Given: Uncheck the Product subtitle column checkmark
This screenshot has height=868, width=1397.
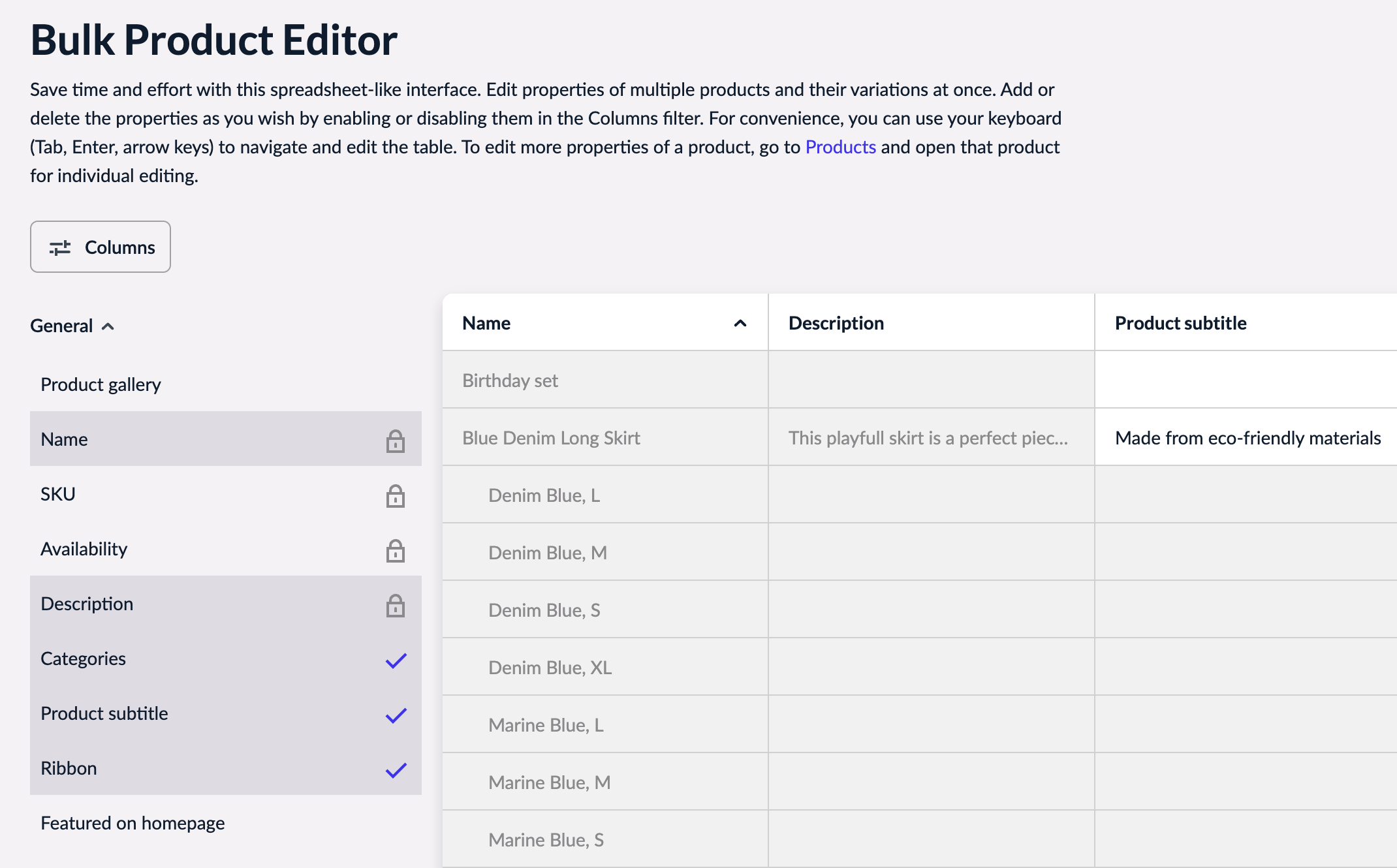Looking at the screenshot, I should coord(396,715).
